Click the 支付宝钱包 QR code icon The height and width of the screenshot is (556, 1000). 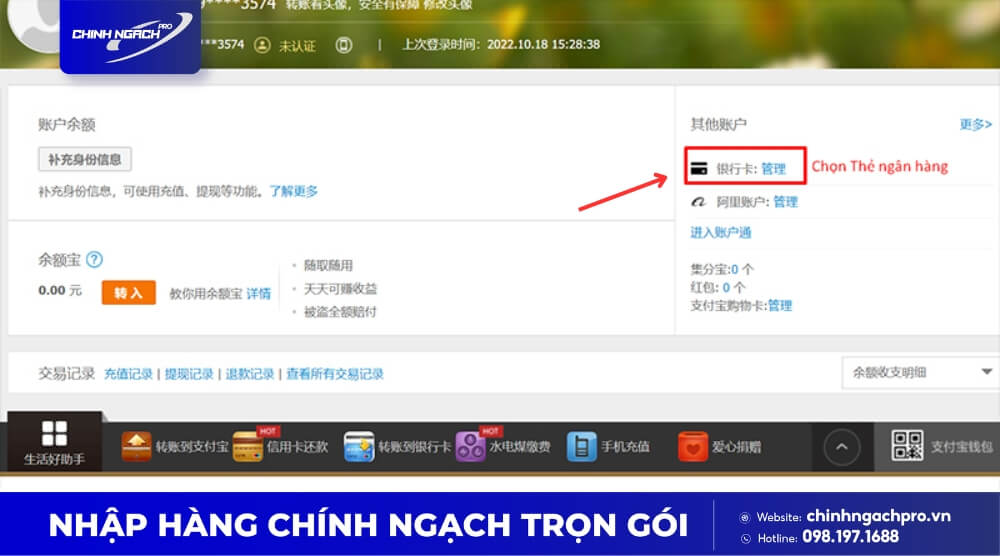[x=908, y=446]
